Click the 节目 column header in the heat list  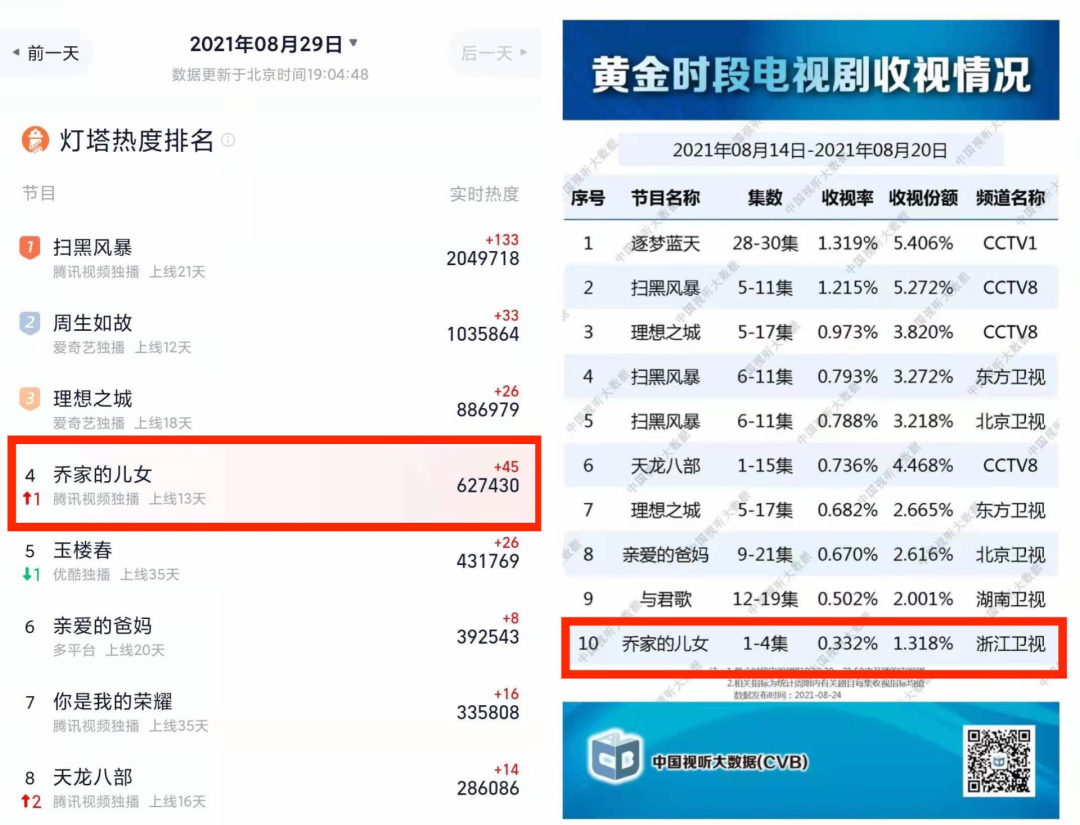click(x=39, y=194)
